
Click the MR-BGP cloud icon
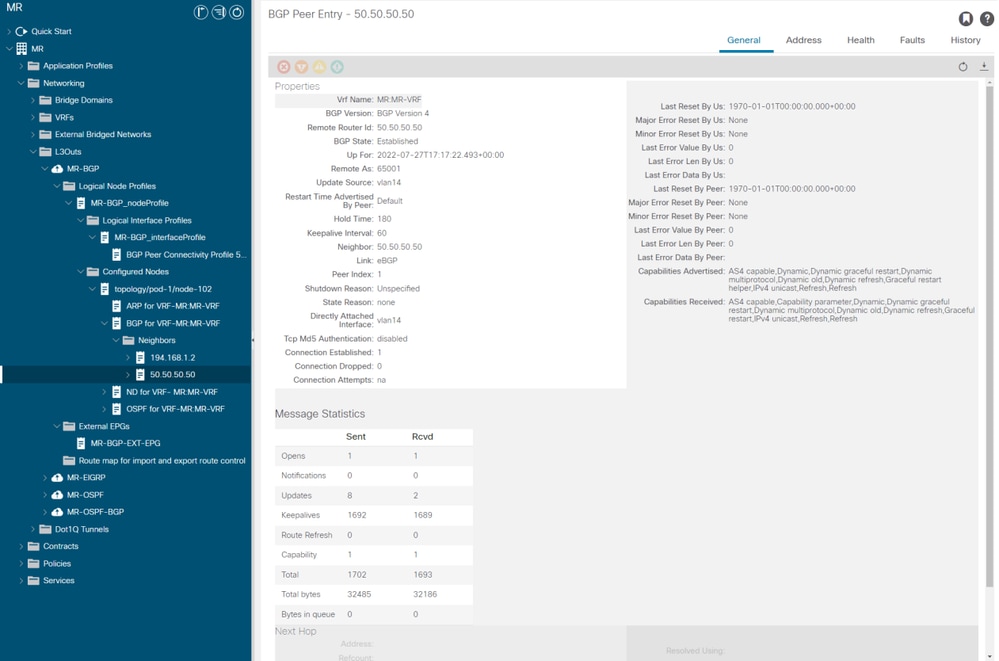point(57,169)
